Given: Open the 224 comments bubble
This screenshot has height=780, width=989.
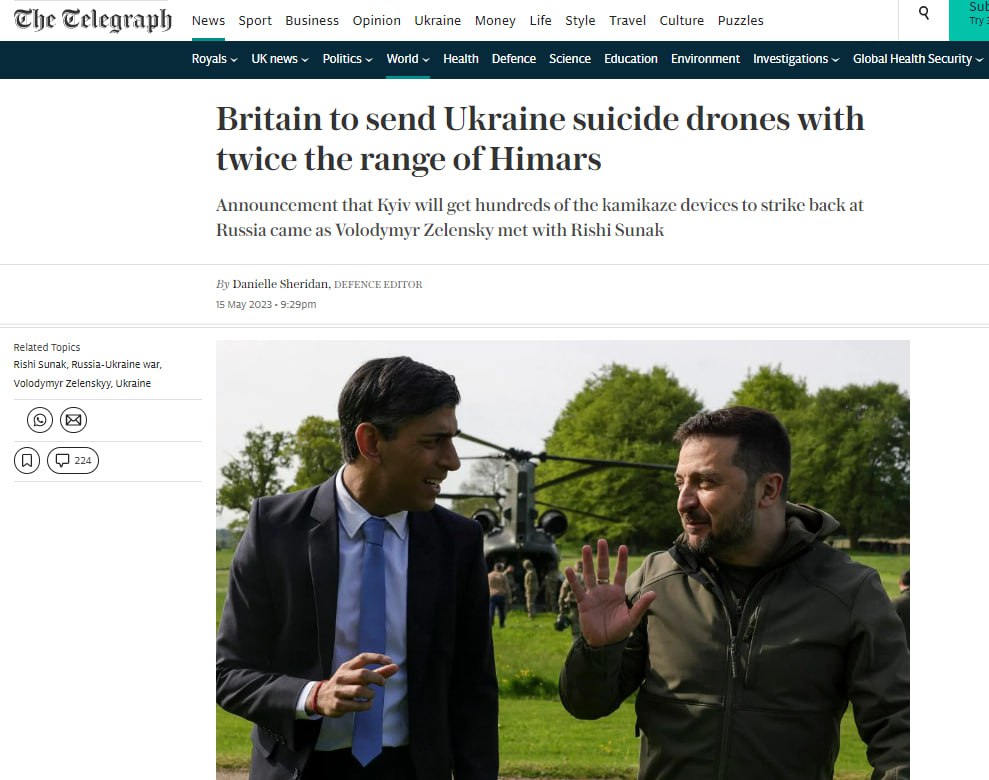Looking at the screenshot, I should coord(73,460).
